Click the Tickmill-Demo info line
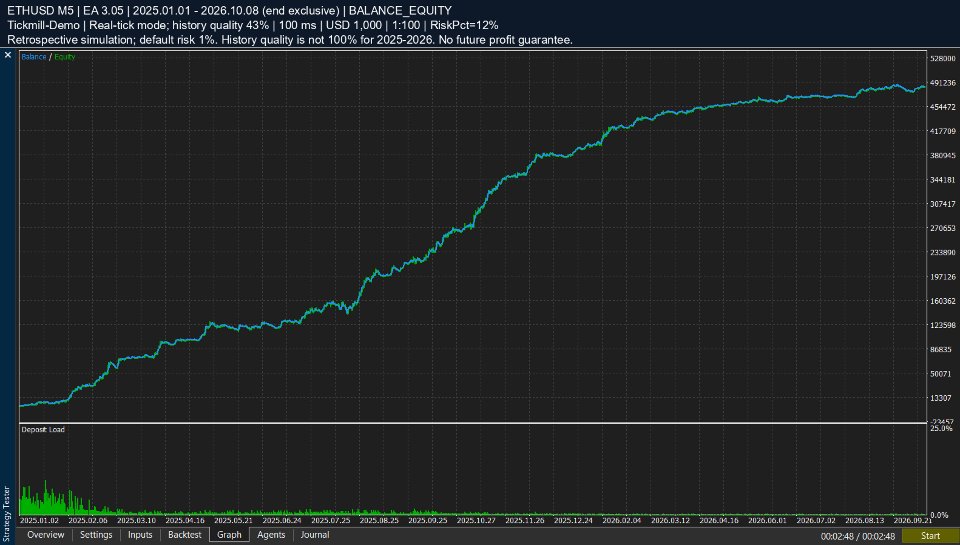The image size is (960, 545). [x=253, y=25]
